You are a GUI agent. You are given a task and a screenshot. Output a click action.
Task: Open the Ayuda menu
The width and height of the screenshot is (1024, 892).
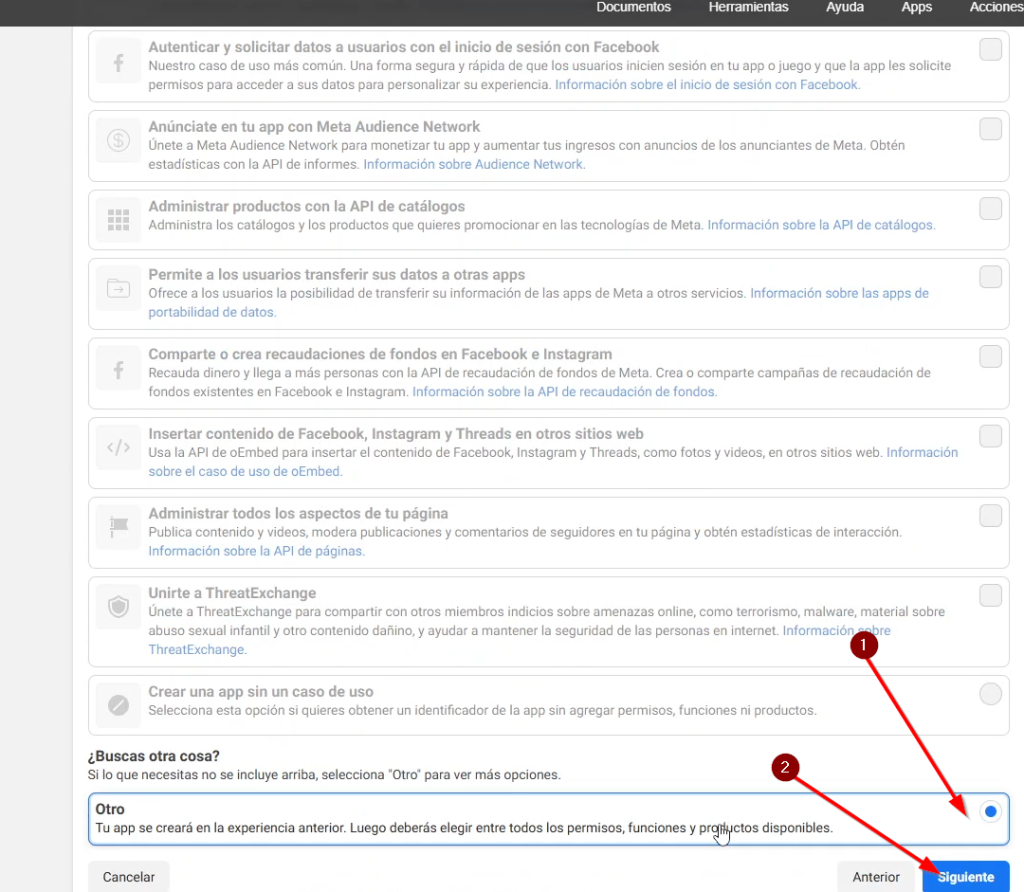tap(844, 7)
